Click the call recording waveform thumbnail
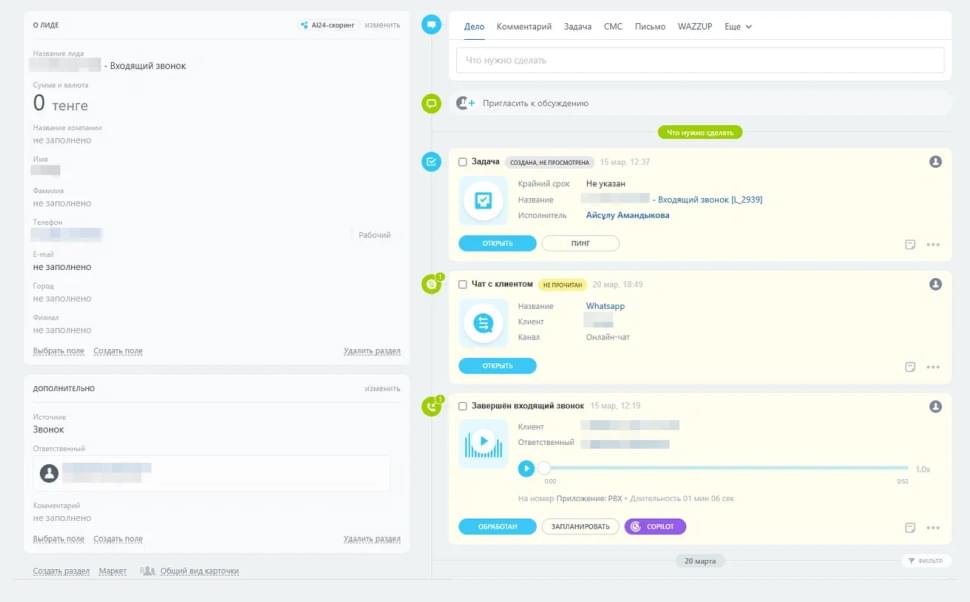Screen dimensions: 970x602 click(483, 444)
